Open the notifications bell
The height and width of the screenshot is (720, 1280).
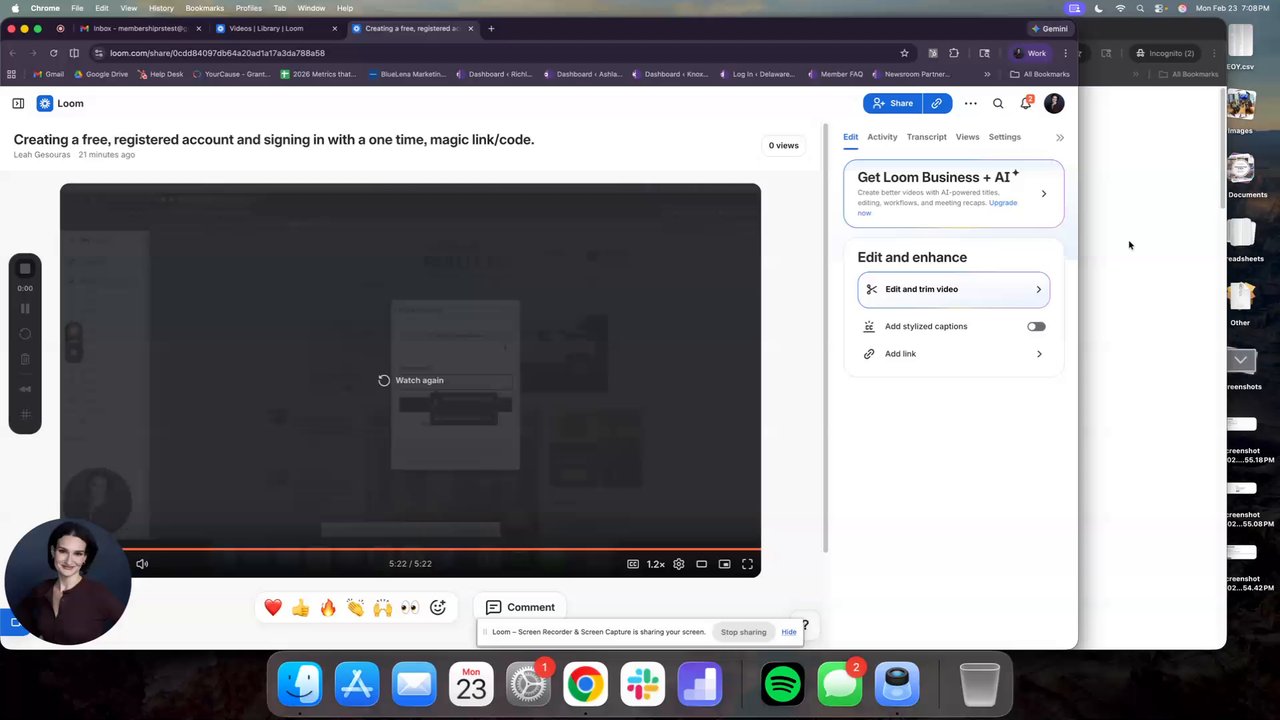tap(1026, 103)
